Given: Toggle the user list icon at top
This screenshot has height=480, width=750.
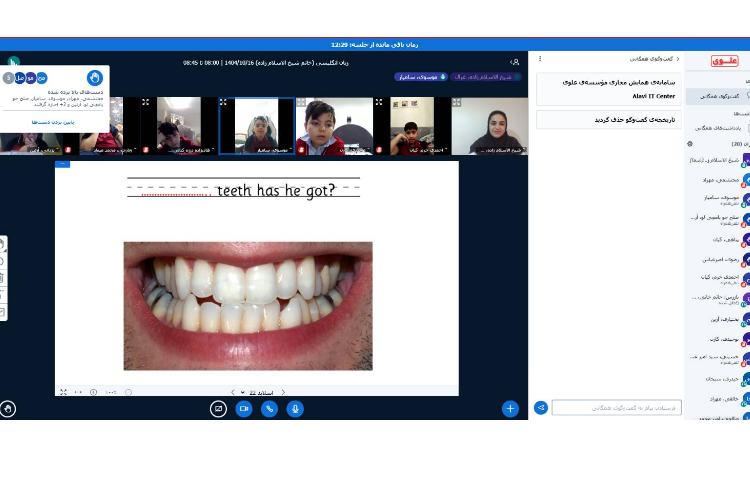Looking at the screenshot, I should point(515,62).
